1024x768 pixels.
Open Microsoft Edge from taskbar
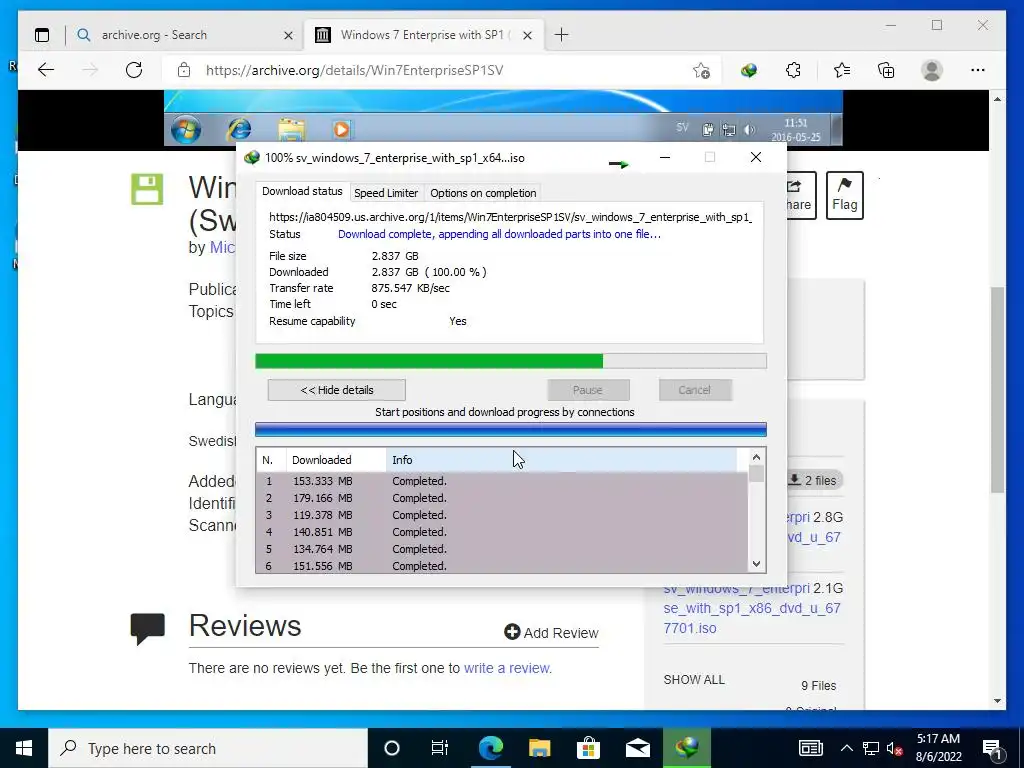tap(491, 748)
